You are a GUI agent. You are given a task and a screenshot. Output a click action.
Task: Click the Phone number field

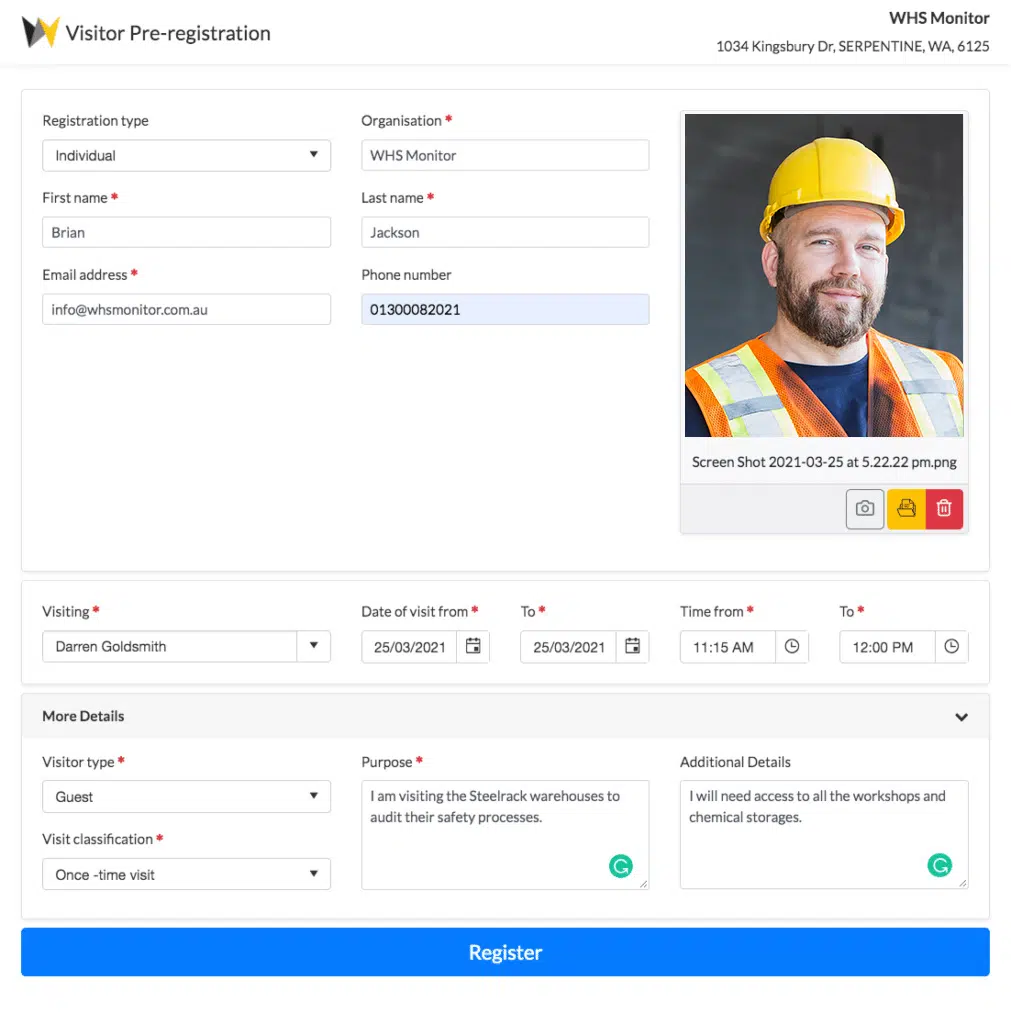(x=505, y=310)
